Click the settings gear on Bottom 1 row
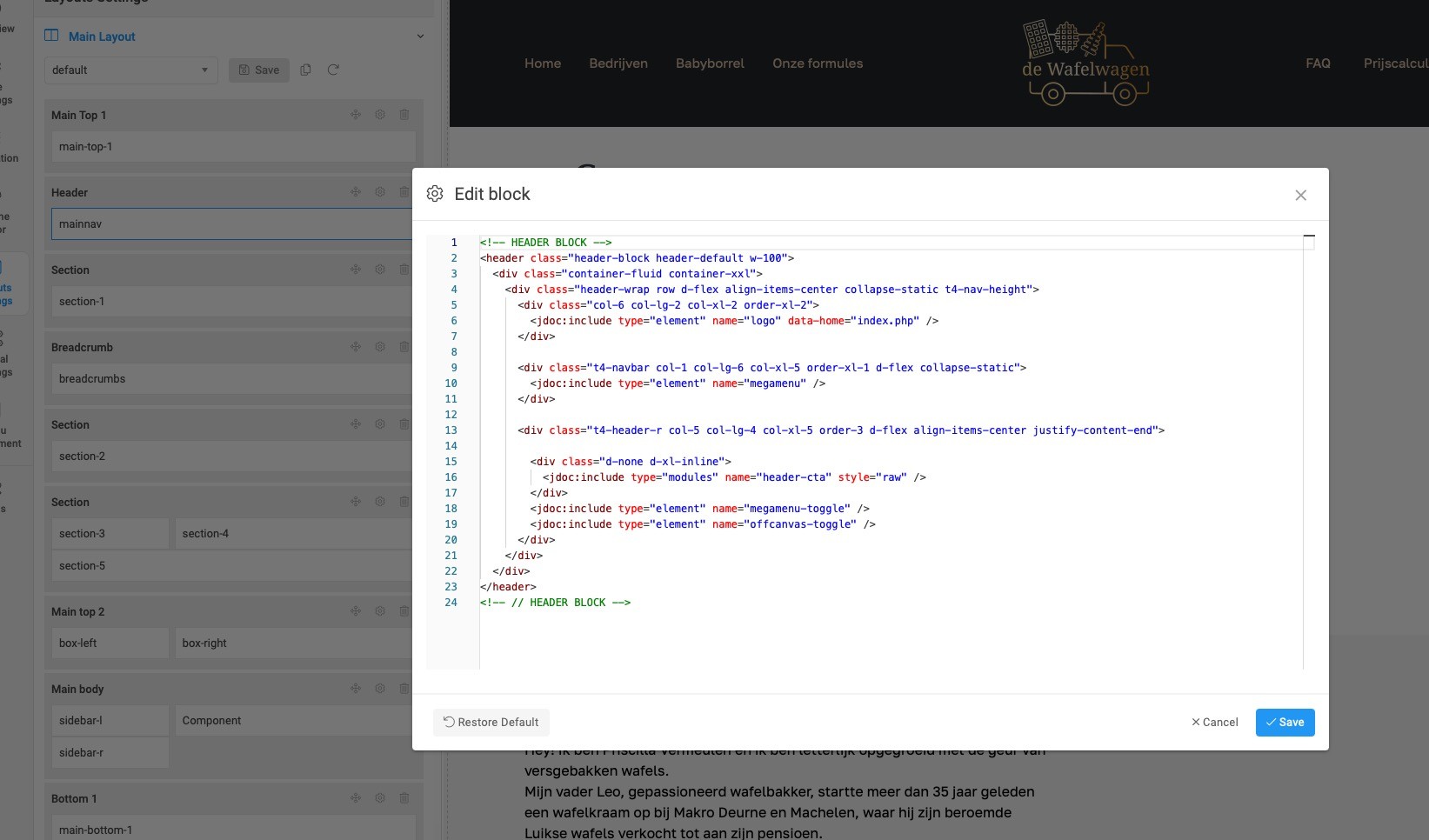The width and height of the screenshot is (1429, 840). 380,798
